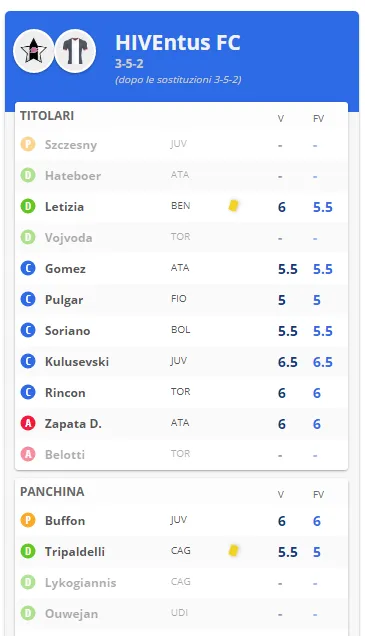The width and height of the screenshot is (365, 636).
Task: Click Tripaldelli's yellow card icon
Action: pos(233,551)
